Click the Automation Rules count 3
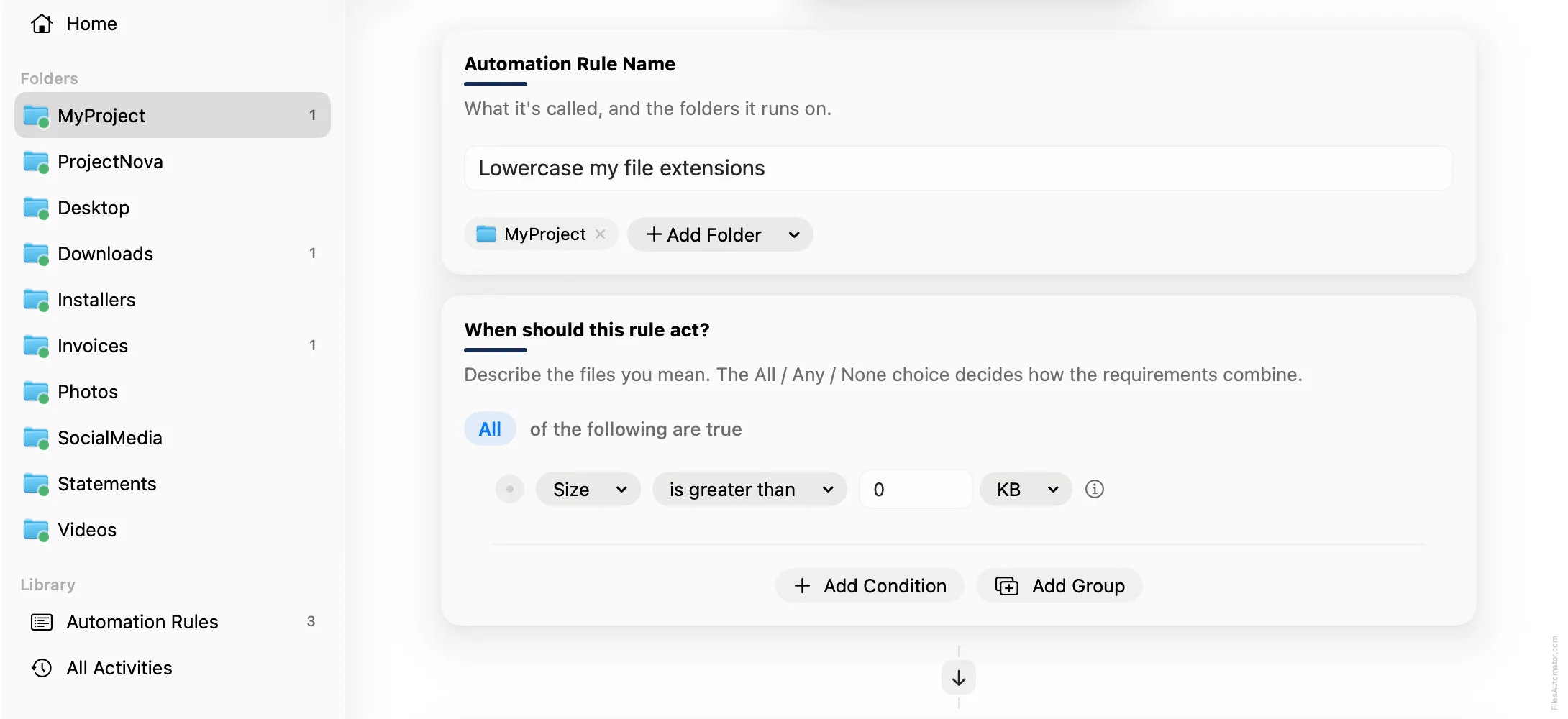Screen dimensions: 1568x719 pyautogui.click(x=311, y=621)
